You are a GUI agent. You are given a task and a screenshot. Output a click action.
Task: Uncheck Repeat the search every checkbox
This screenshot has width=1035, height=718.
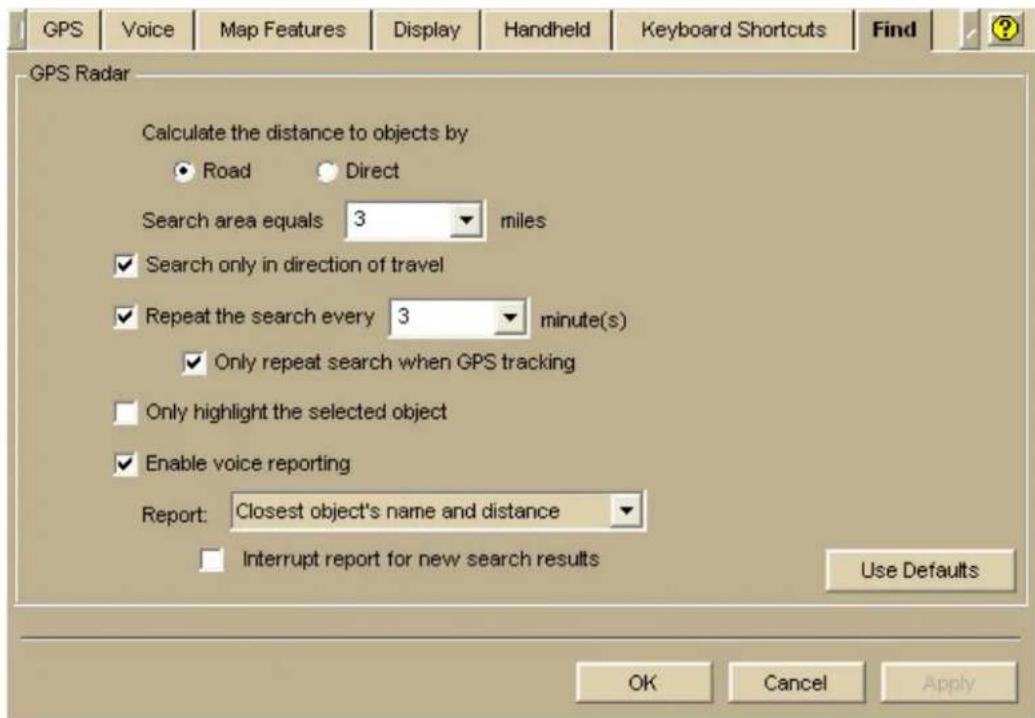click(125, 317)
